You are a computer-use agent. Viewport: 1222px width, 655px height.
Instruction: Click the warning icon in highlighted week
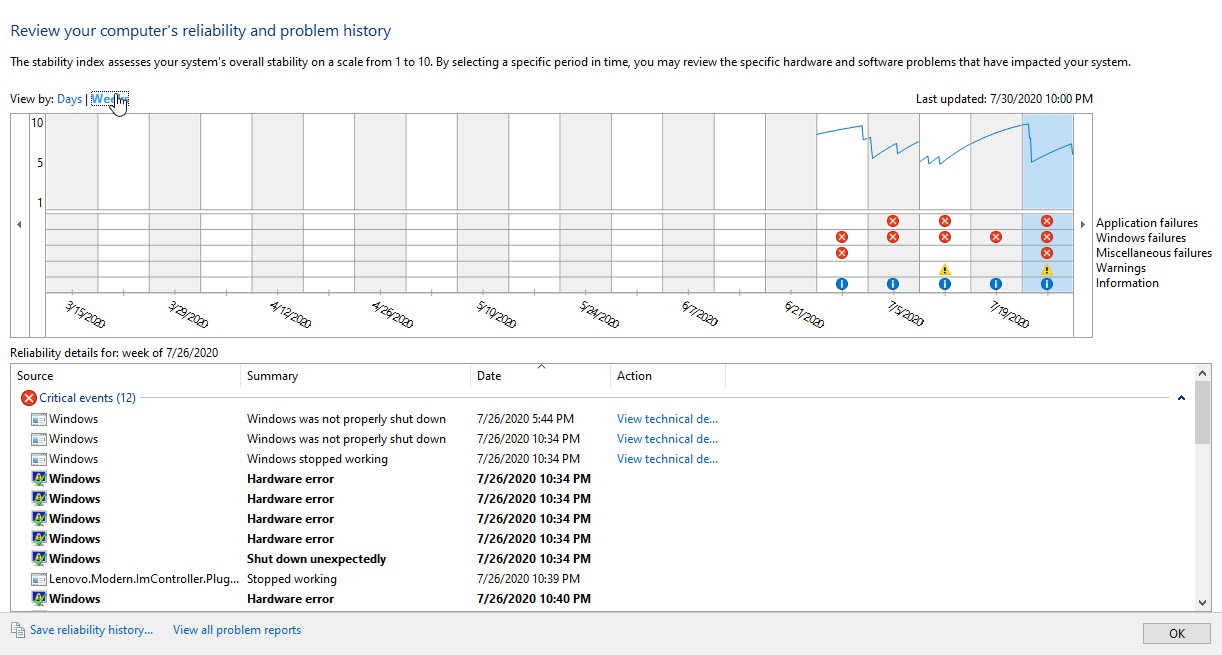1046,269
